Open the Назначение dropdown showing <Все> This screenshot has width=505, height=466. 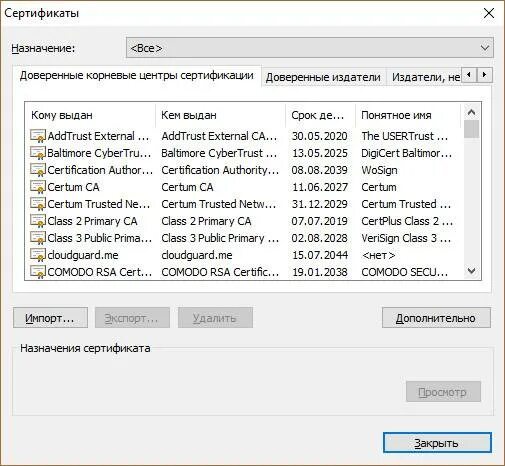pos(310,48)
